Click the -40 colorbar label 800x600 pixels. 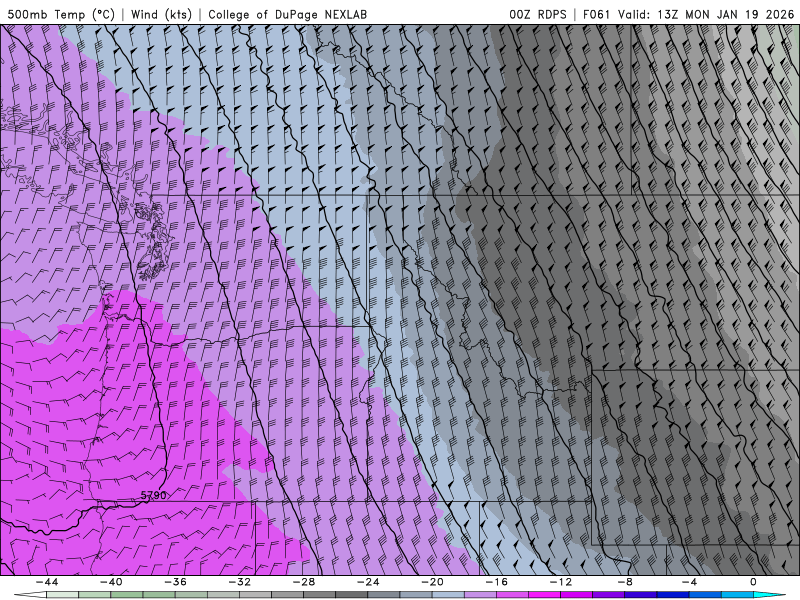point(111,582)
